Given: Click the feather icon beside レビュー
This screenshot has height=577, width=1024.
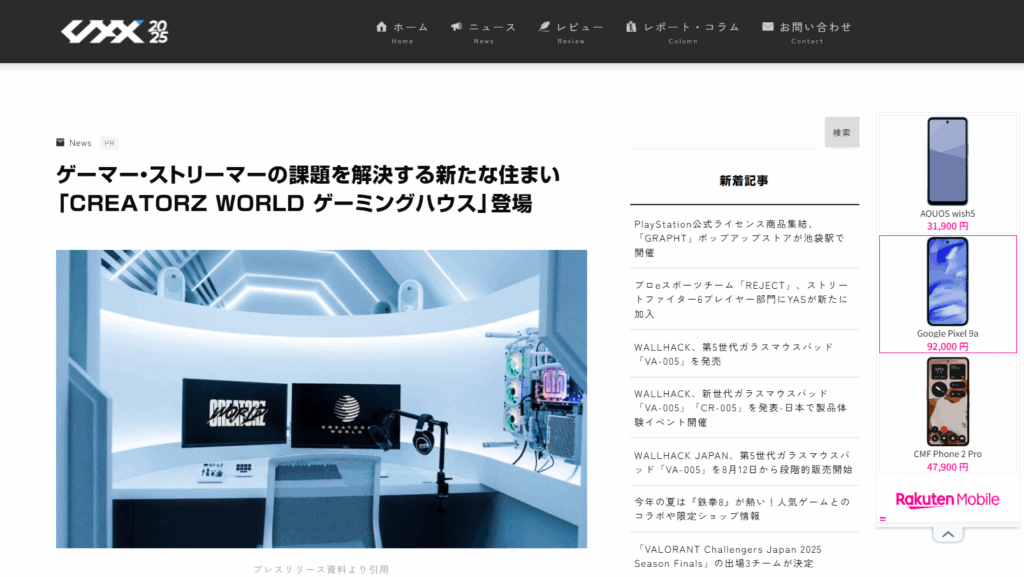Looking at the screenshot, I should coord(544,27).
